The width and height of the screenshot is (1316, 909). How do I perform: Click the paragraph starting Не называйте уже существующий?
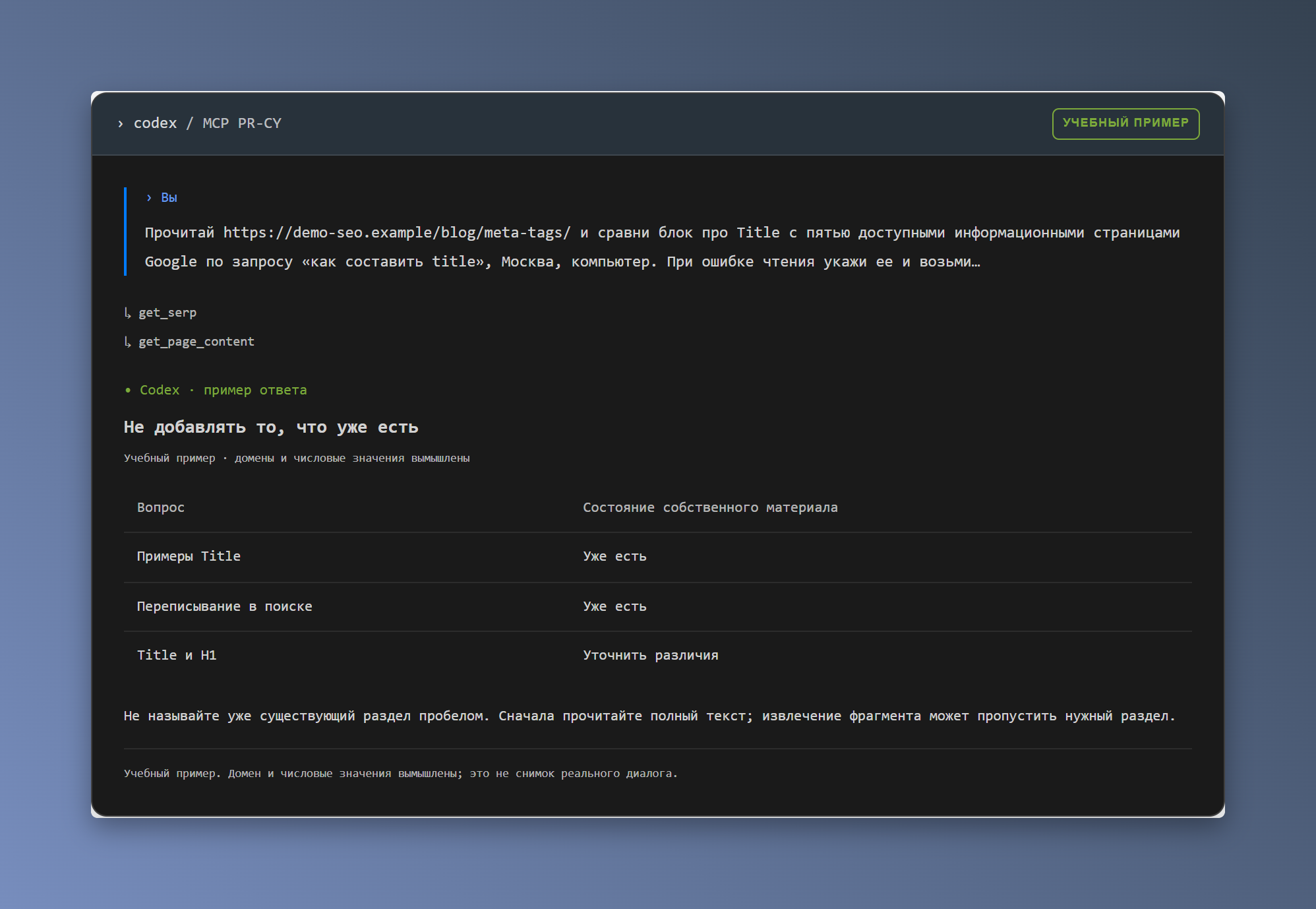point(649,716)
